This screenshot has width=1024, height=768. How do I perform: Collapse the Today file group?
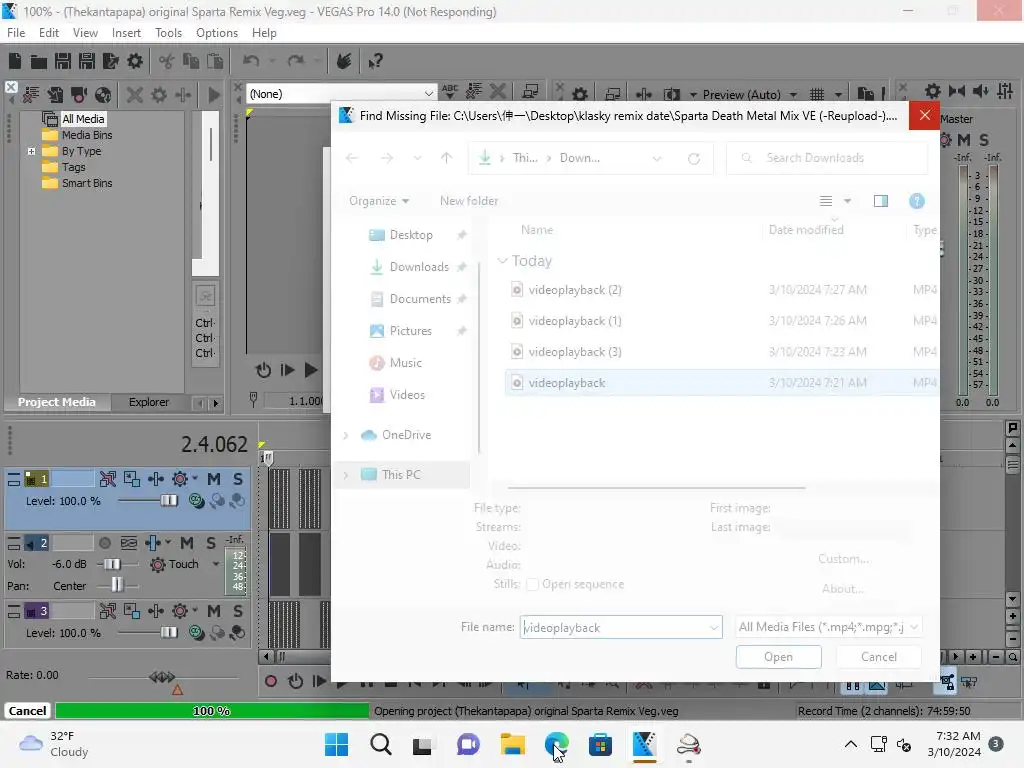[502, 261]
